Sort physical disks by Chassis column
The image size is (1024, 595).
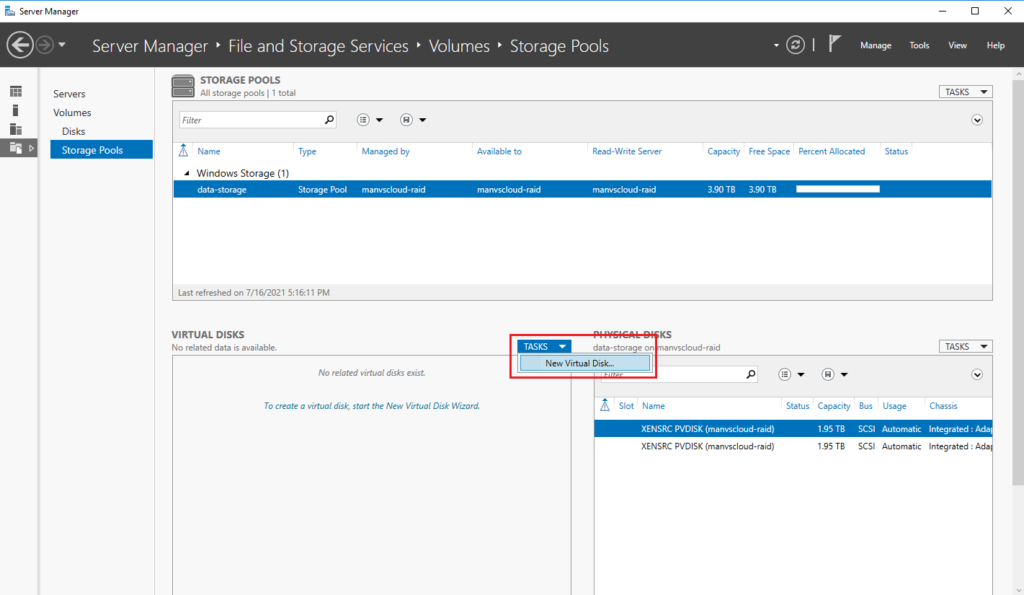943,406
